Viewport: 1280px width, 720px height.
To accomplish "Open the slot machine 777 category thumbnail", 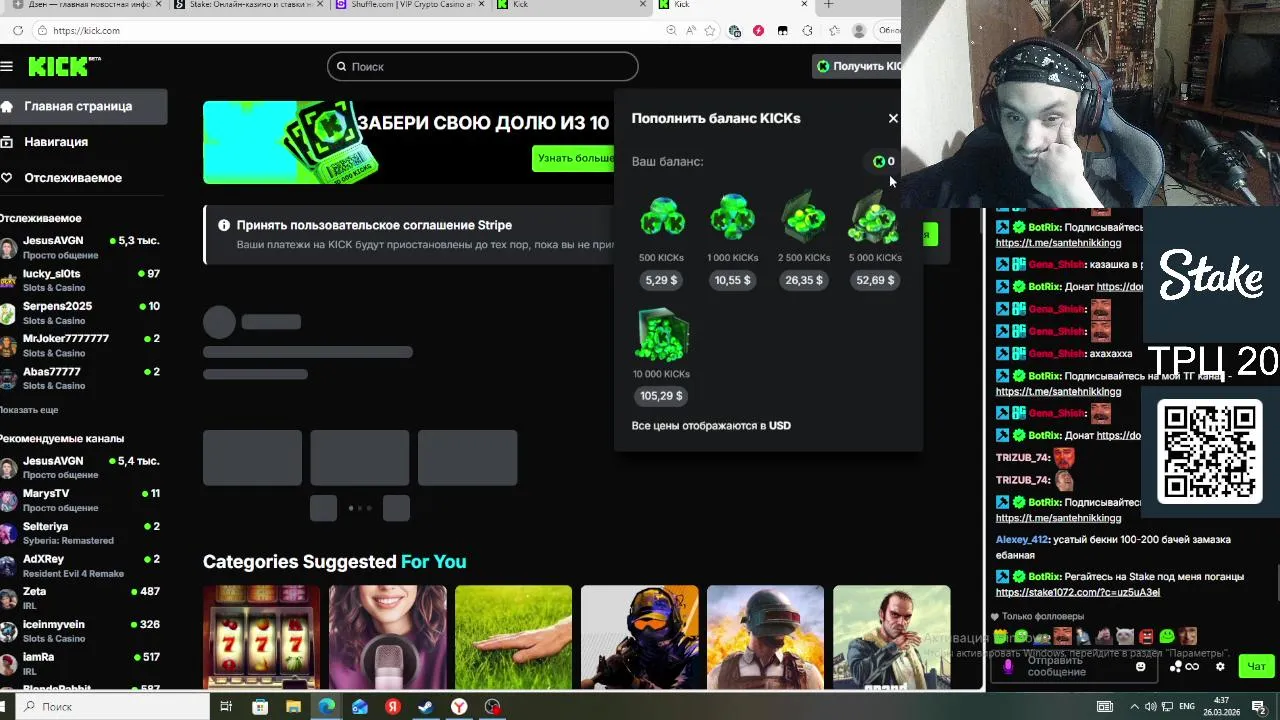I will click(x=261, y=637).
